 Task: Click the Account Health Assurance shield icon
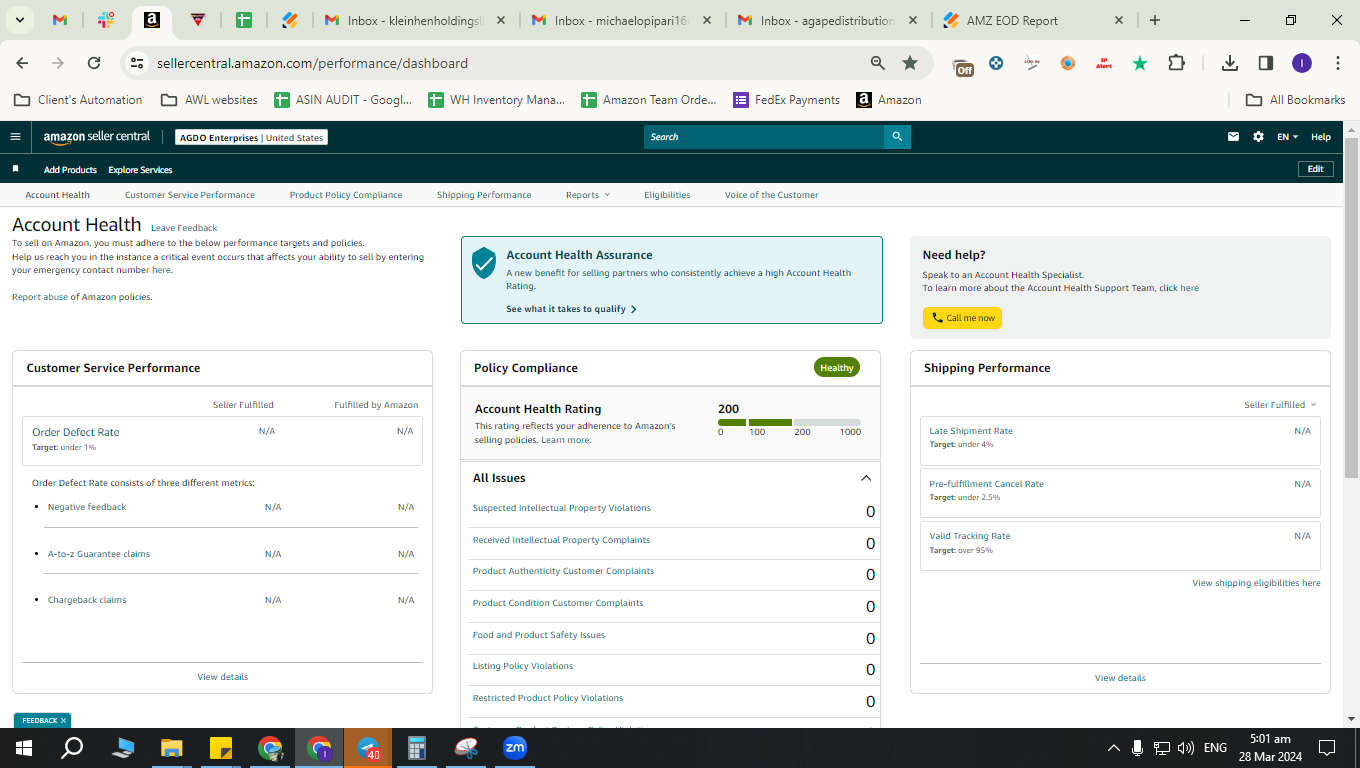pyautogui.click(x=484, y=263)
